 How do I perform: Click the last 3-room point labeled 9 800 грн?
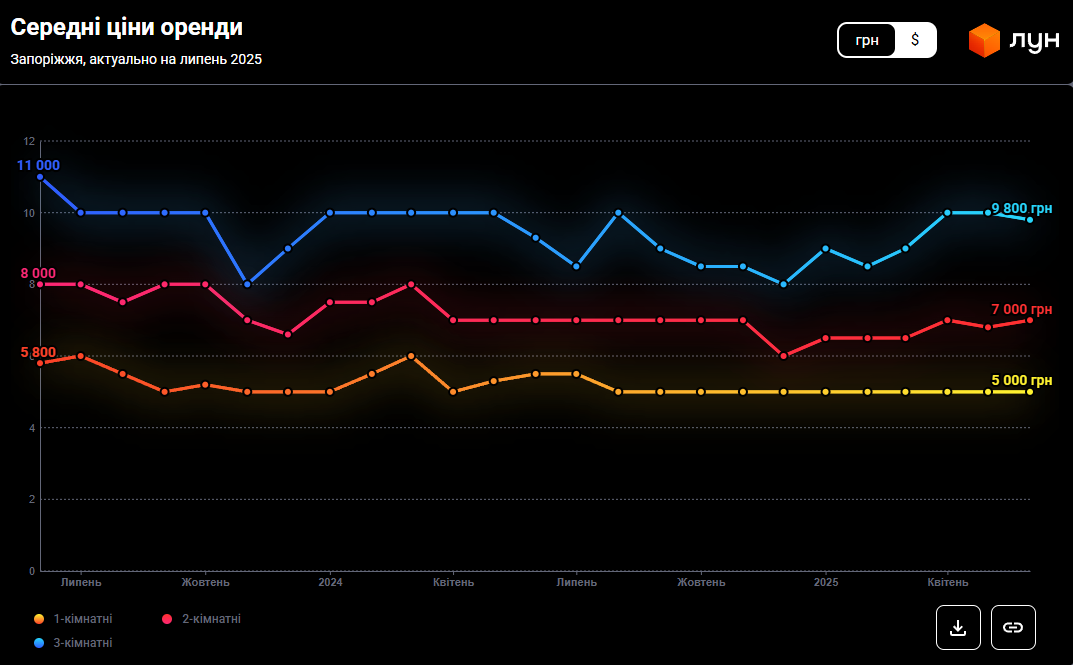click(1030, 219)
